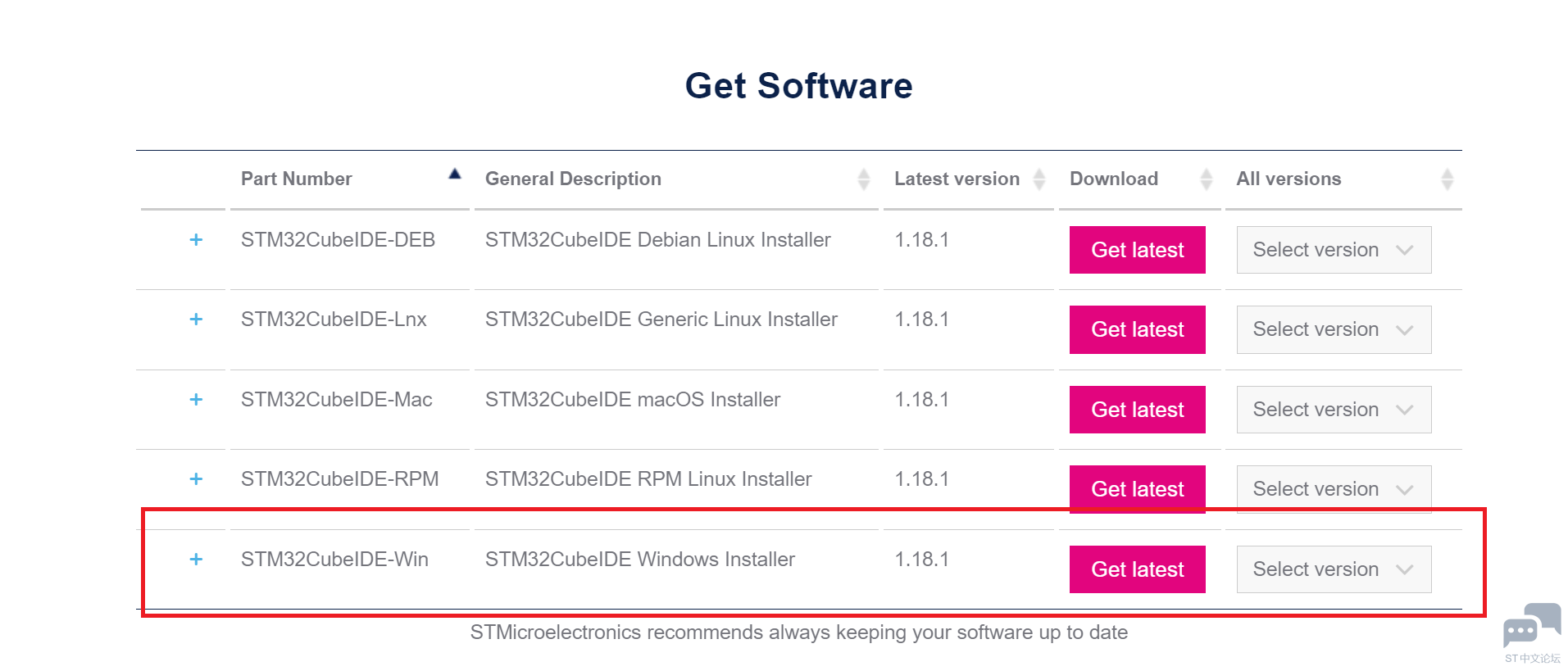Open Select version dropdown for RPM installer
1568x671 pixels.
click(x=1333, y=489)
